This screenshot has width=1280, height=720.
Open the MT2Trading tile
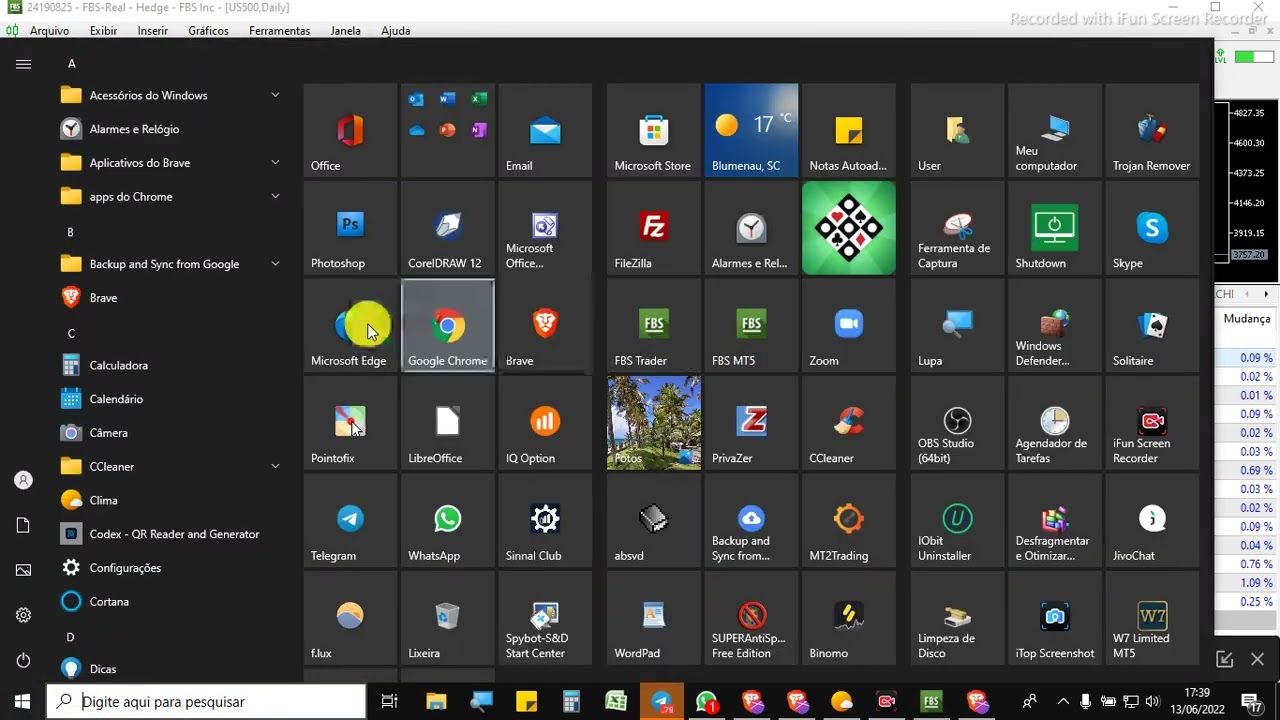(849, 520)
